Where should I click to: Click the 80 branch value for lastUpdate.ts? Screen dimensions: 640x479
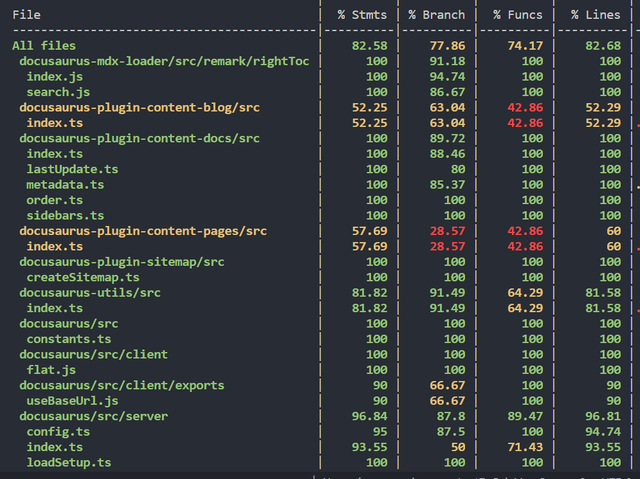click(x=458, y=169)
